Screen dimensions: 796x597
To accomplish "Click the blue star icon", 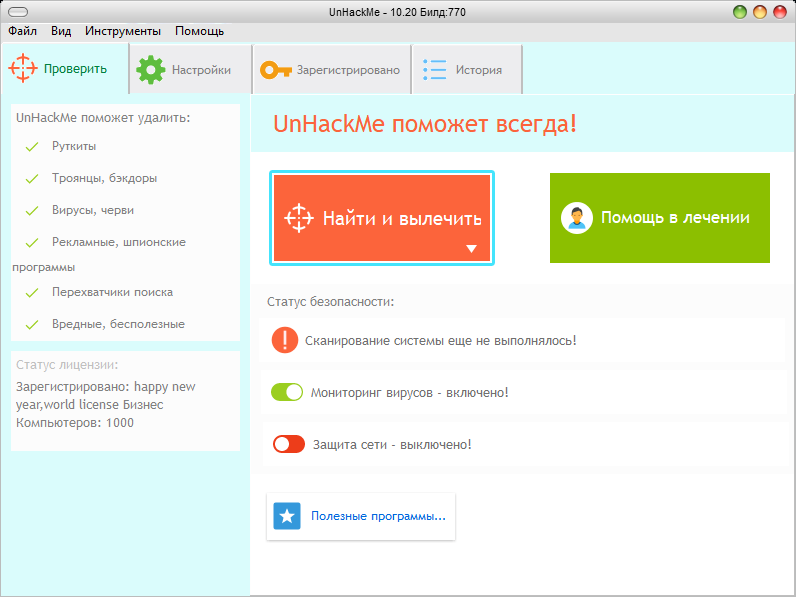I will (287, 516).
